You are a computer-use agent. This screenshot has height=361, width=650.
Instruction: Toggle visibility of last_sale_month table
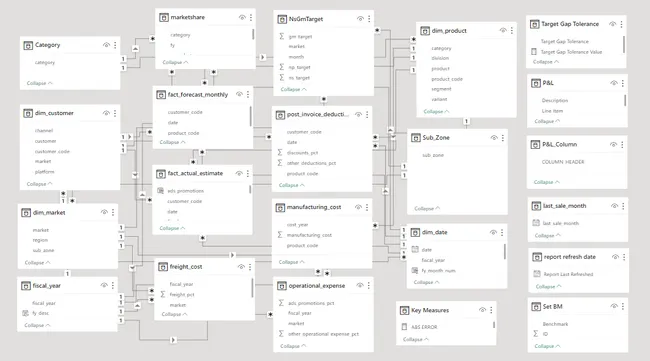[614, 206]
